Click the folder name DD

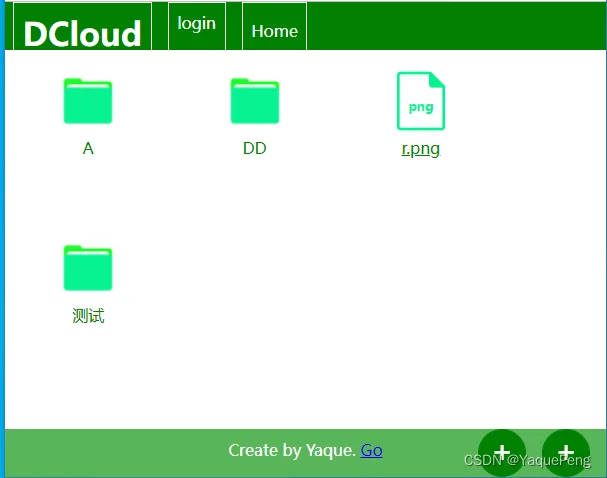[255, 148]
